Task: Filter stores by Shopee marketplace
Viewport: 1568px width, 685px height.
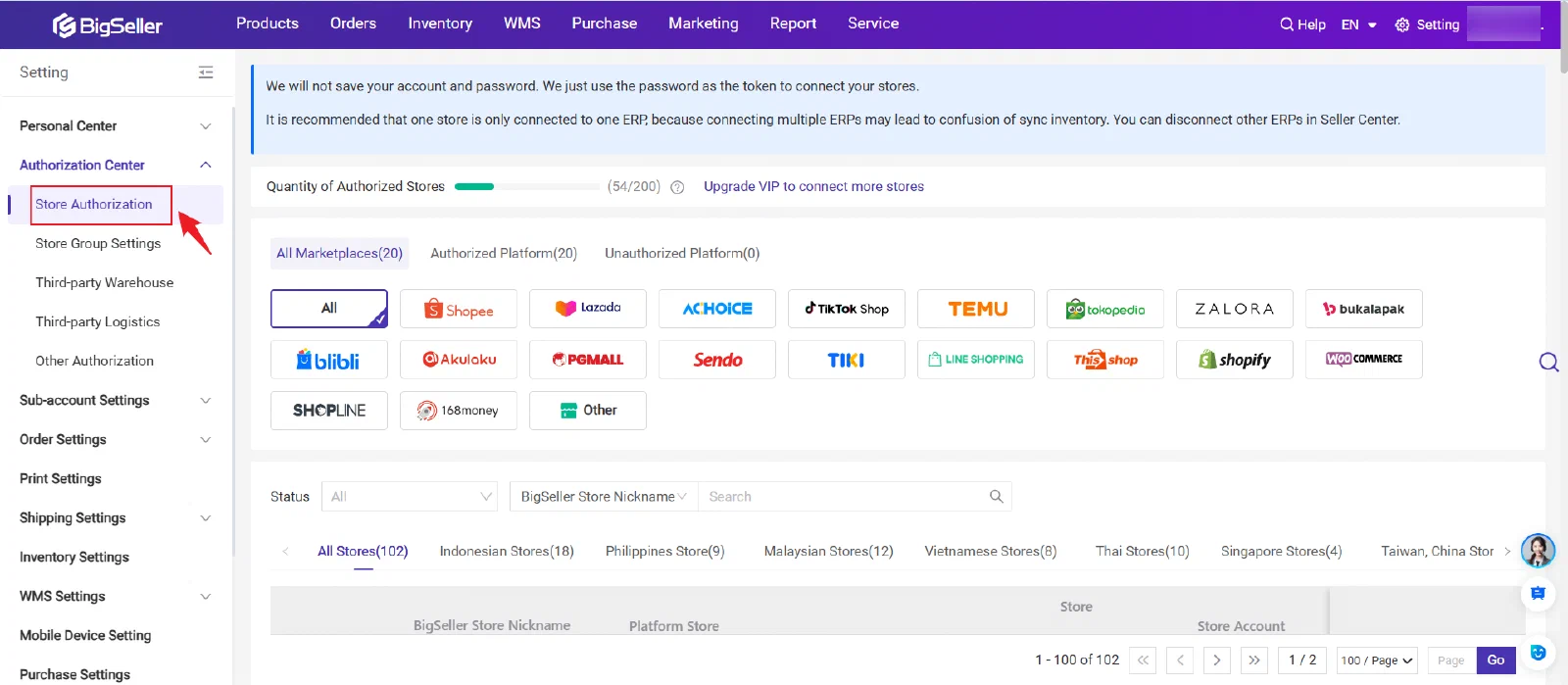Action: click(x=459, y=309)
